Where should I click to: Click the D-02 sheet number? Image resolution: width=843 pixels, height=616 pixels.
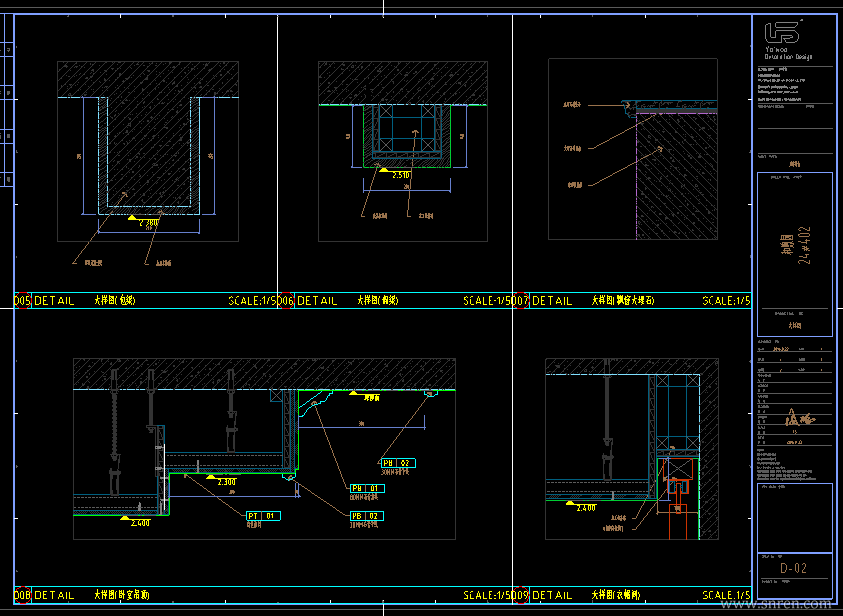[794, 568]
